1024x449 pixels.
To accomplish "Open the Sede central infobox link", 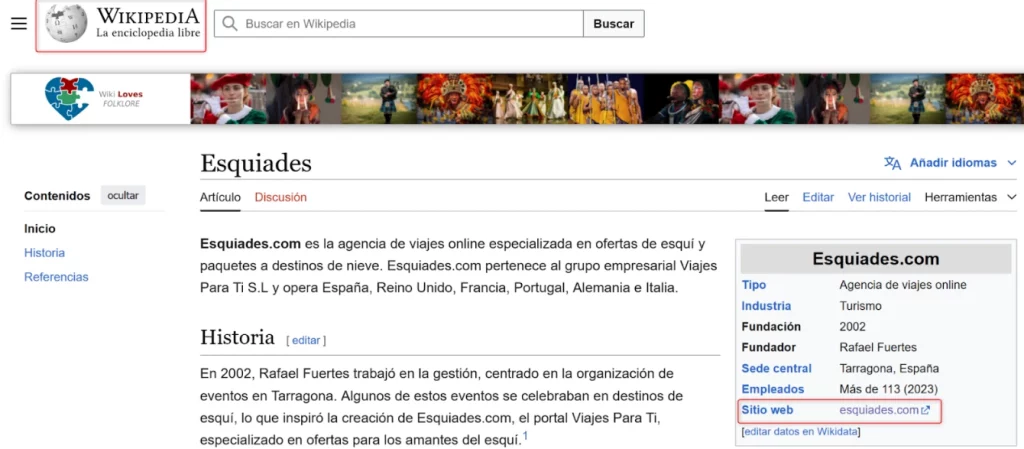I will 776,369.
